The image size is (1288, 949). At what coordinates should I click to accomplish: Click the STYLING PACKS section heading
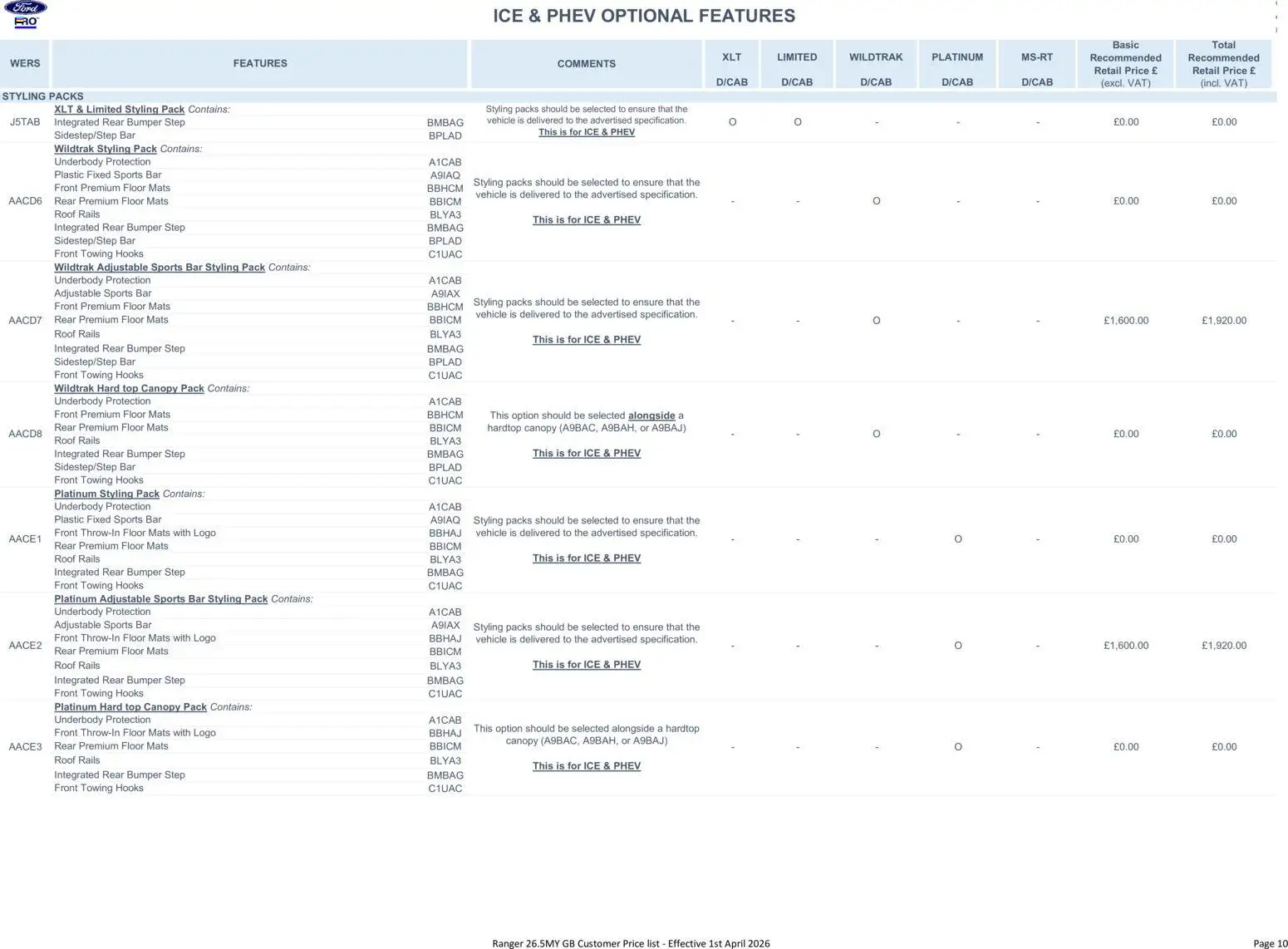(x=42, y=96)
